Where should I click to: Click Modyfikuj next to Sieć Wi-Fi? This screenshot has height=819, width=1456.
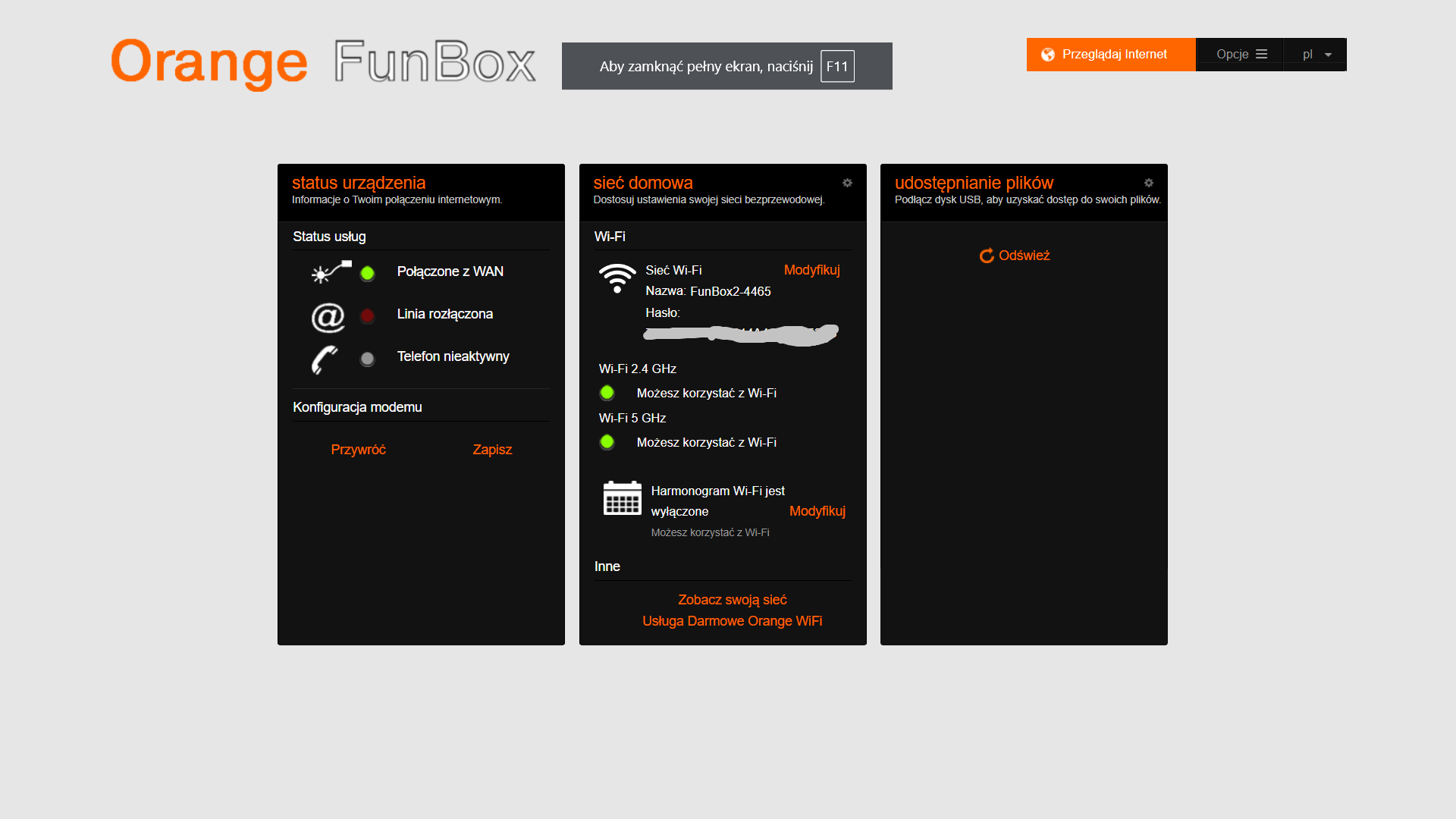tap(811, 270)
